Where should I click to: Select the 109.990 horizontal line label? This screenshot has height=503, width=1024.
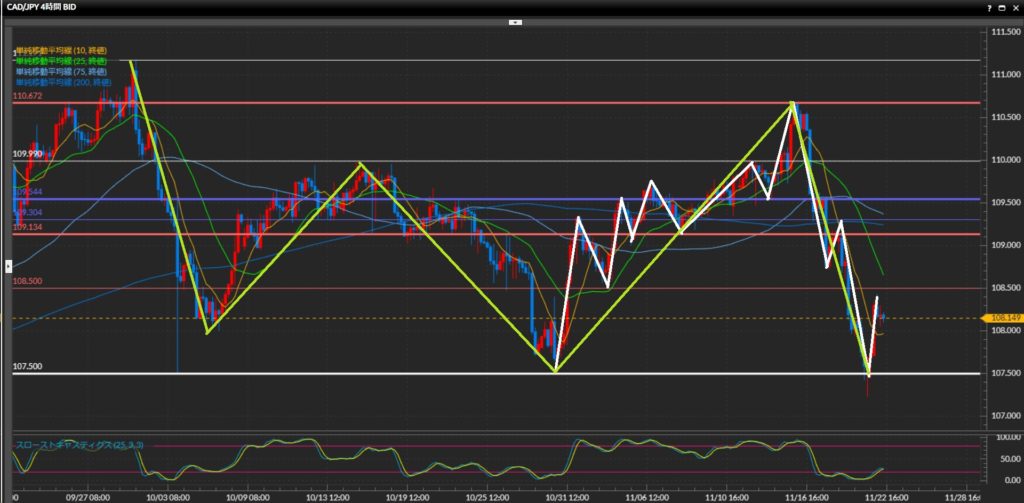point(27,154)
